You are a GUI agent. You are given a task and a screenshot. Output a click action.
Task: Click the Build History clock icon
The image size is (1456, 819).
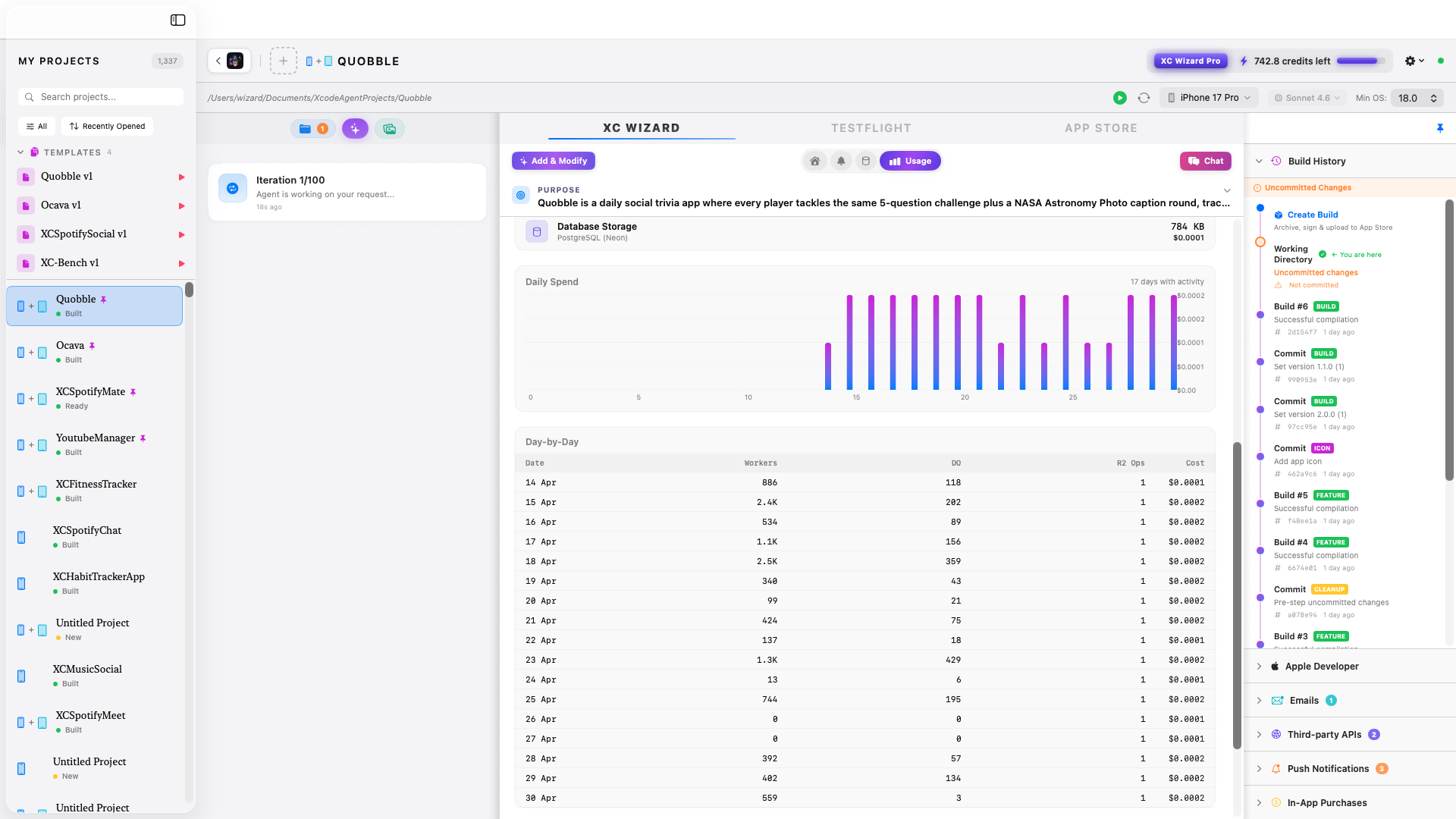click(x=1276, y=161)
